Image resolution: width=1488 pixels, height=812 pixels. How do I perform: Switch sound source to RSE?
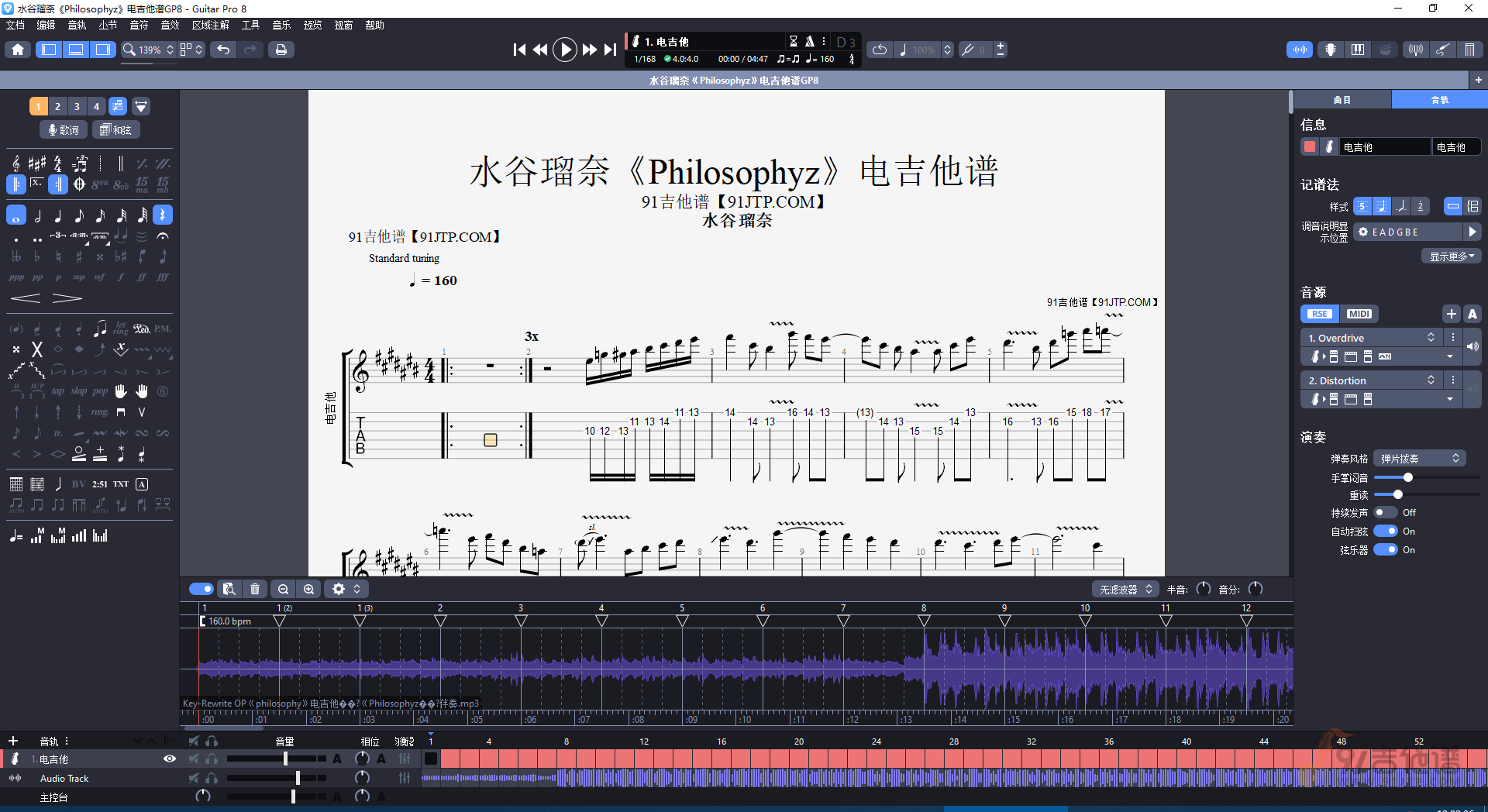pyautogui.click(x=1320, y=314)
